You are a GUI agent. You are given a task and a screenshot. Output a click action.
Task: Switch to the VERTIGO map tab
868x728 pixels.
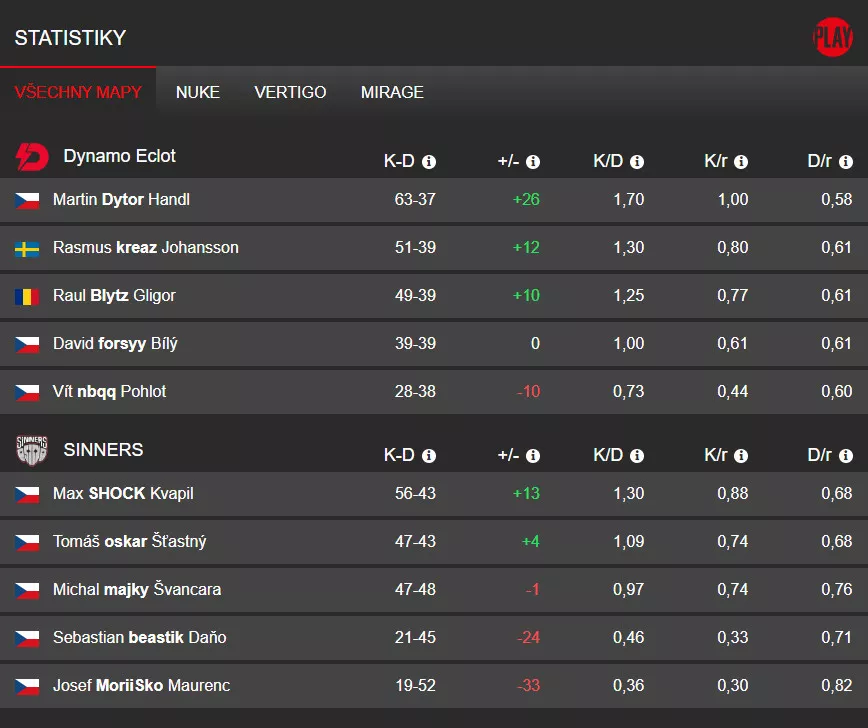tap(290, 92)
